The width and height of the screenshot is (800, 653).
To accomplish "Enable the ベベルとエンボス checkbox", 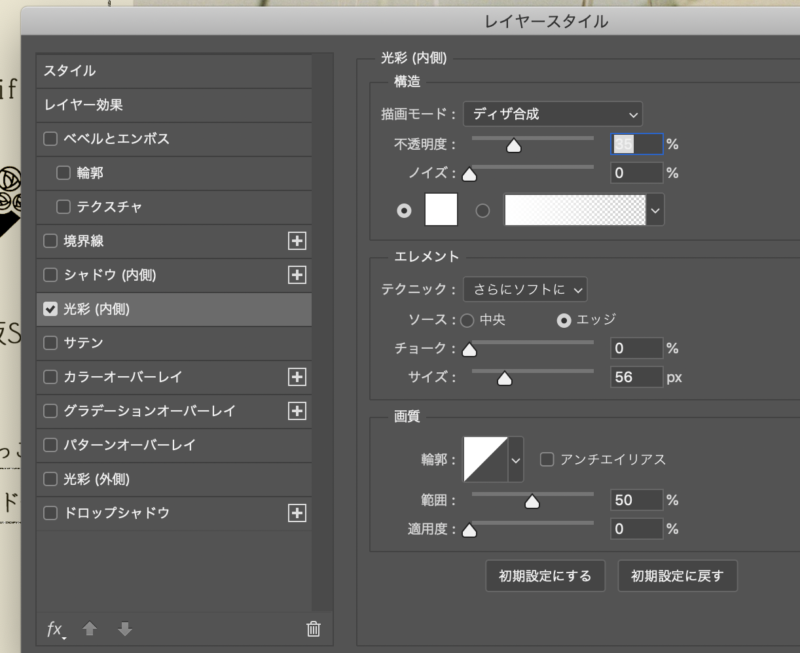I will (x=50, y=139).
